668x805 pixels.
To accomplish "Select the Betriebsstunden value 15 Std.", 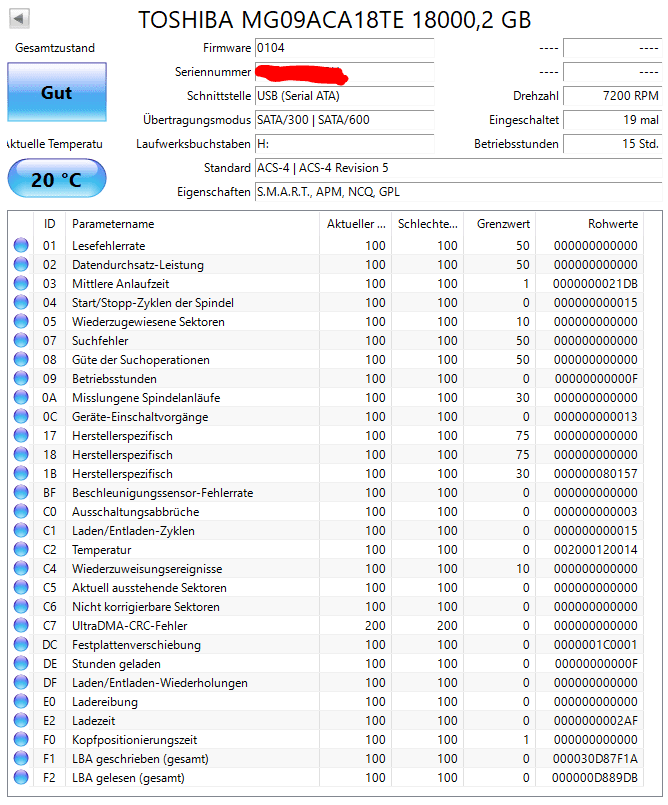I will coord(613,144).
